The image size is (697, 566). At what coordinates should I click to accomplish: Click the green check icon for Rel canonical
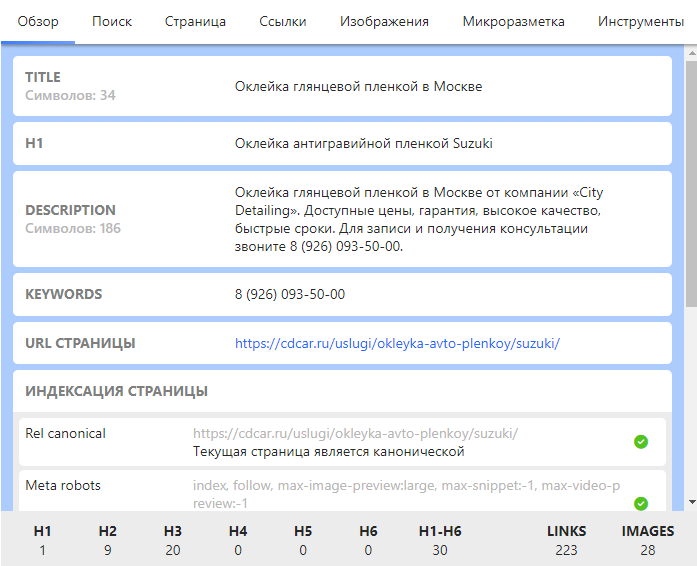641,442
